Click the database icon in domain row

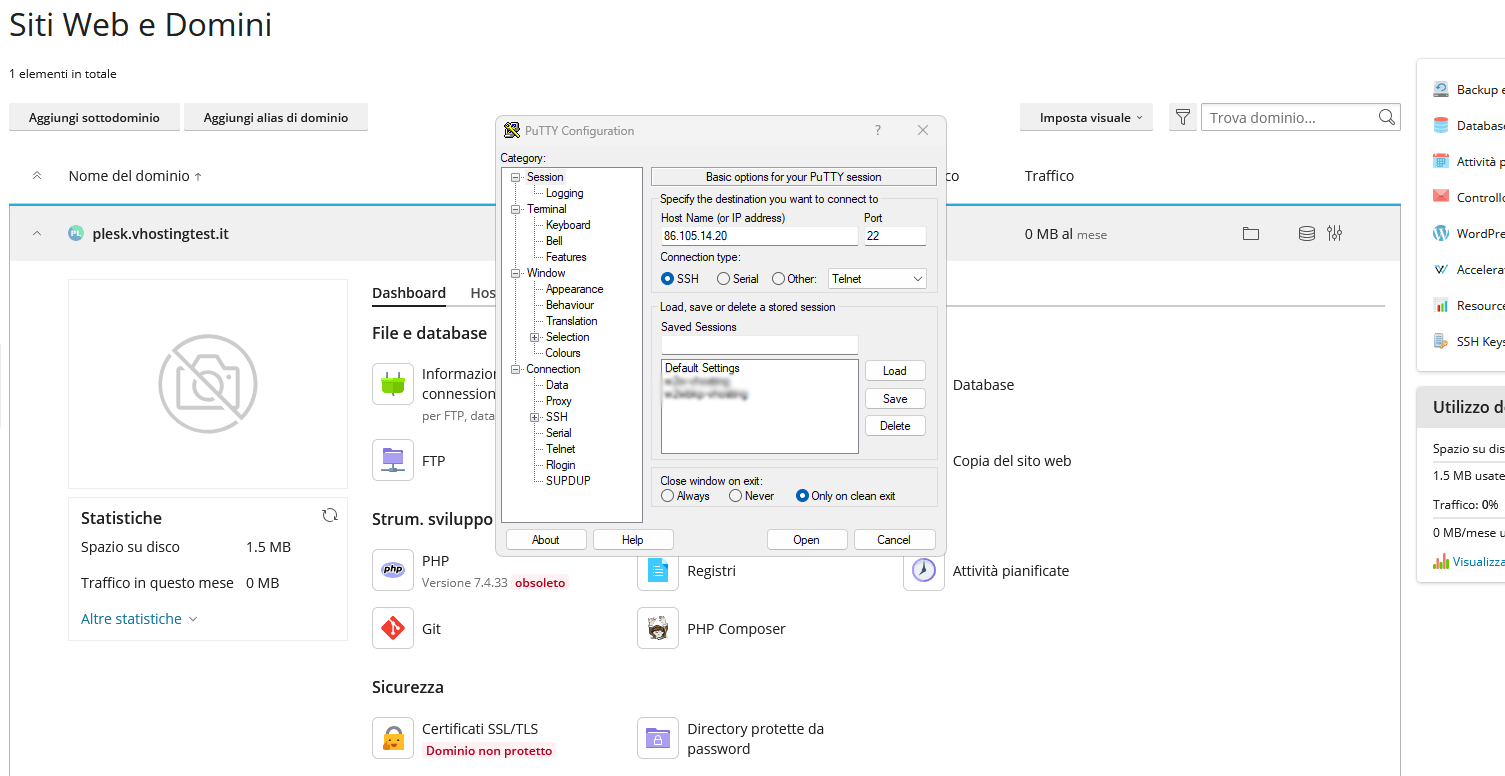tap(1306, 233)
